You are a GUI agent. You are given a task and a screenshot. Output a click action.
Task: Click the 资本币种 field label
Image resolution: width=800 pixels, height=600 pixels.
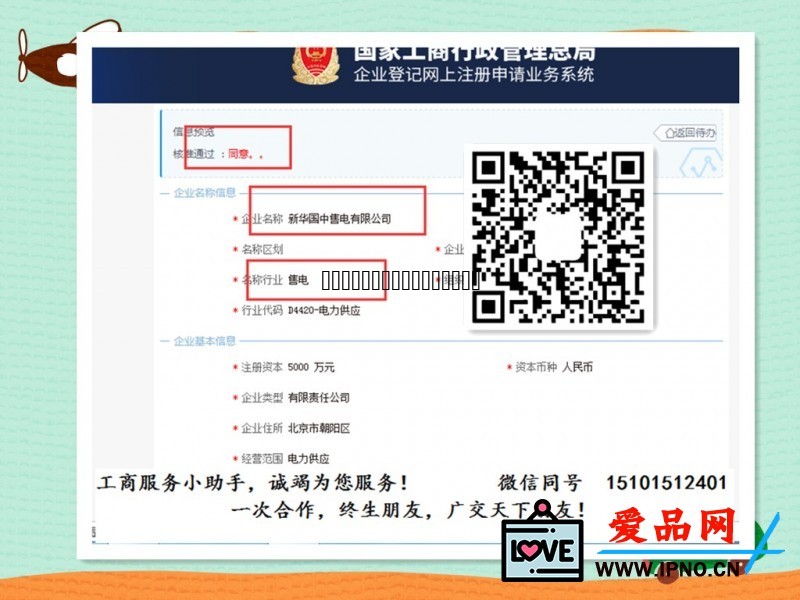click(x=536, y=367)
